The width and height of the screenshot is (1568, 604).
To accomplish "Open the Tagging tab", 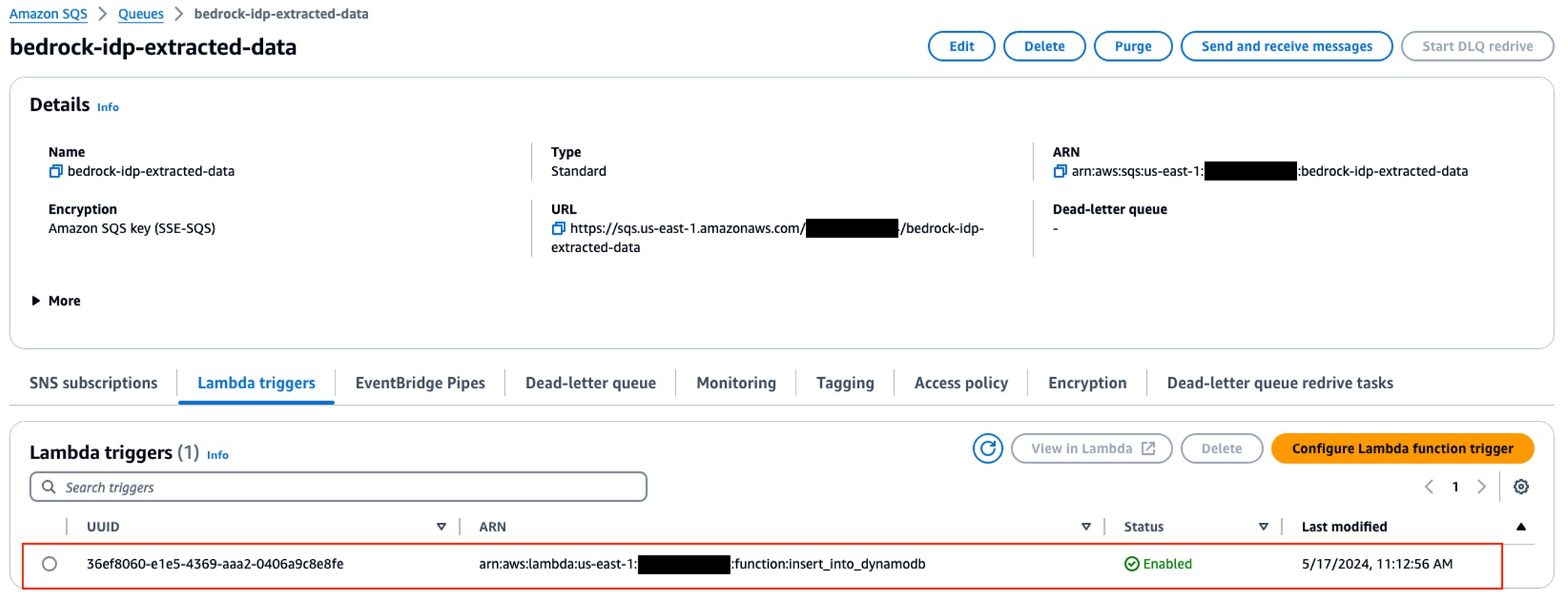I will coord(845,383).
